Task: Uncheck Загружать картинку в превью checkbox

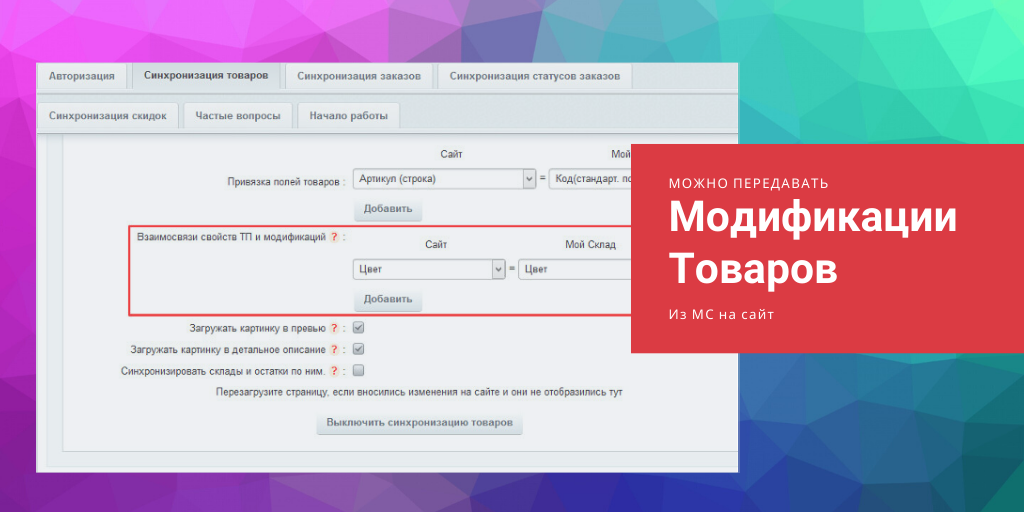Action: tap(358, 328)
